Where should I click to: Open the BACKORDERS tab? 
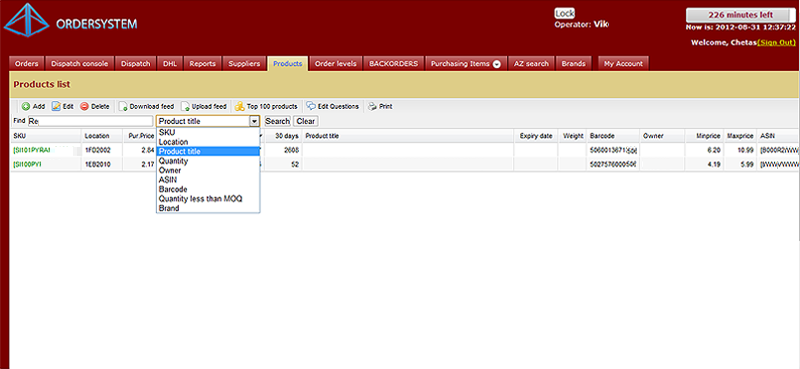[393, 64]
